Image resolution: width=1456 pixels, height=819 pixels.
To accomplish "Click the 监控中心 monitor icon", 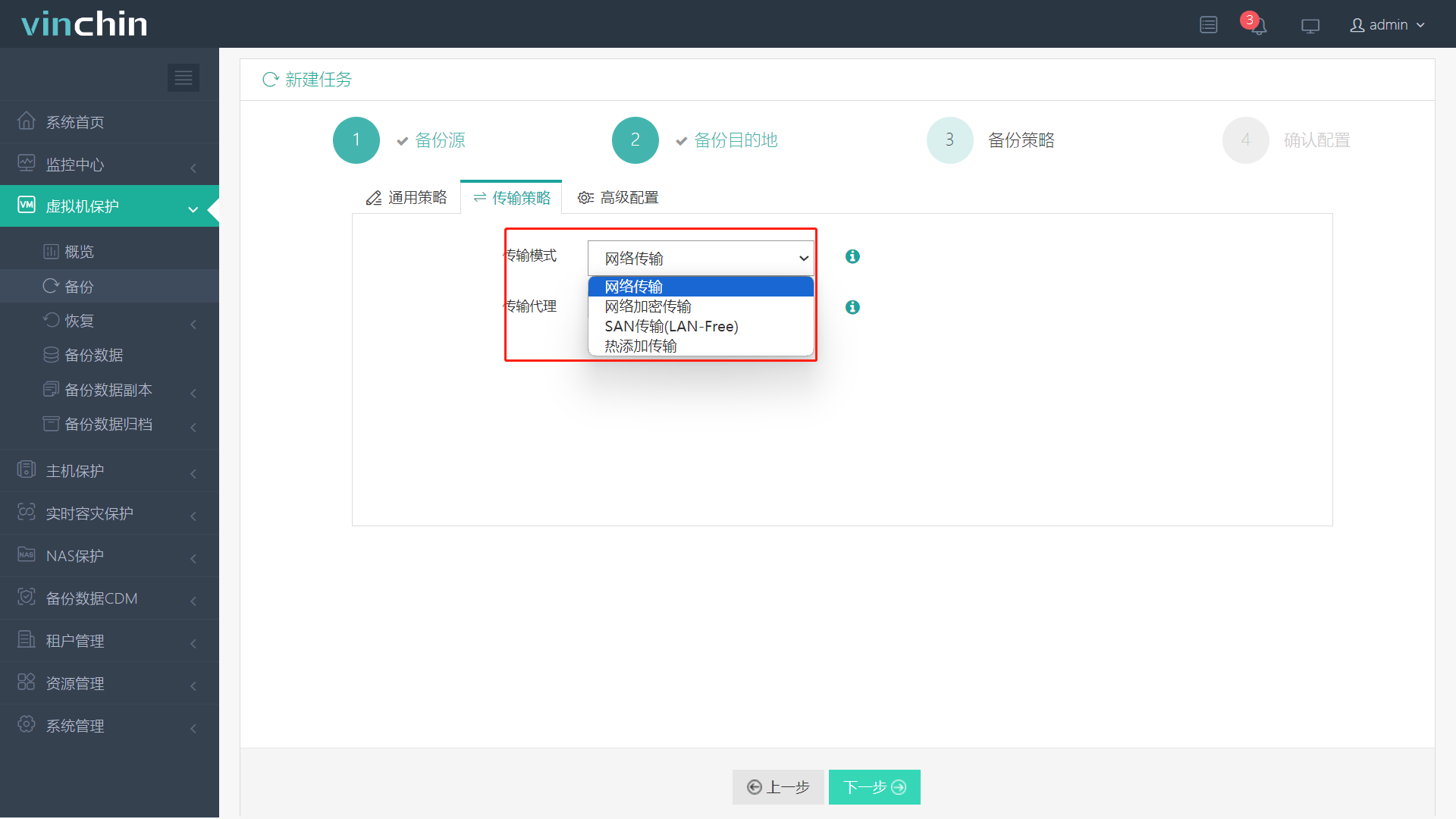I will coord(27,163).
